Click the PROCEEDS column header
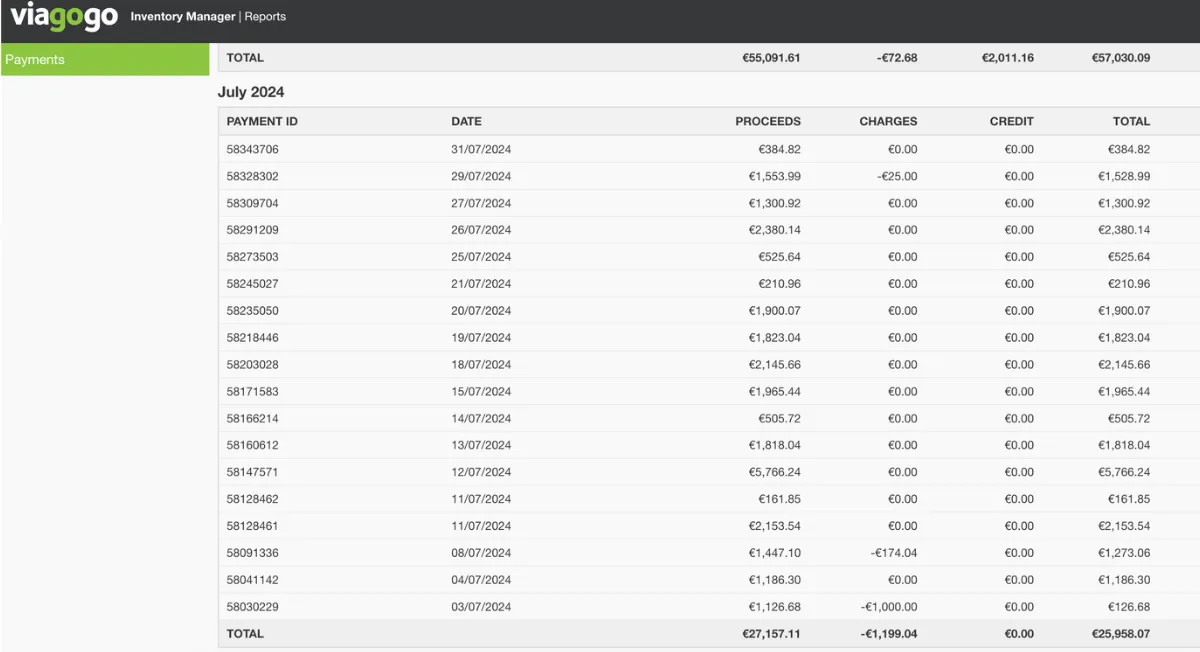Image resolution: width=1200 pixels, height=652 pixels. pos(767,122)
